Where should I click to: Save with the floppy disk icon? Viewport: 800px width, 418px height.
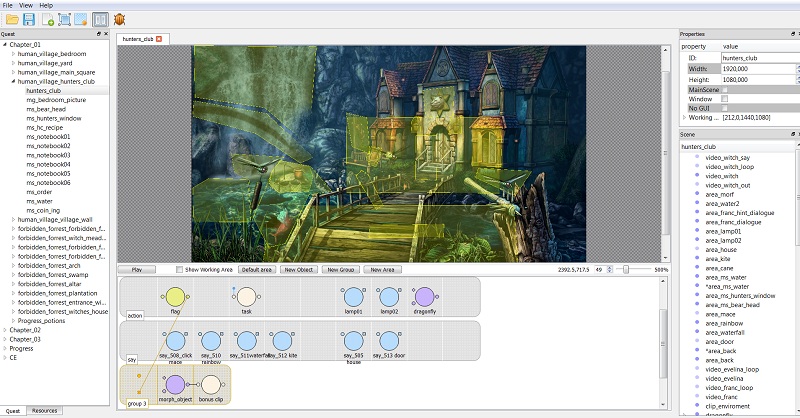29,20
